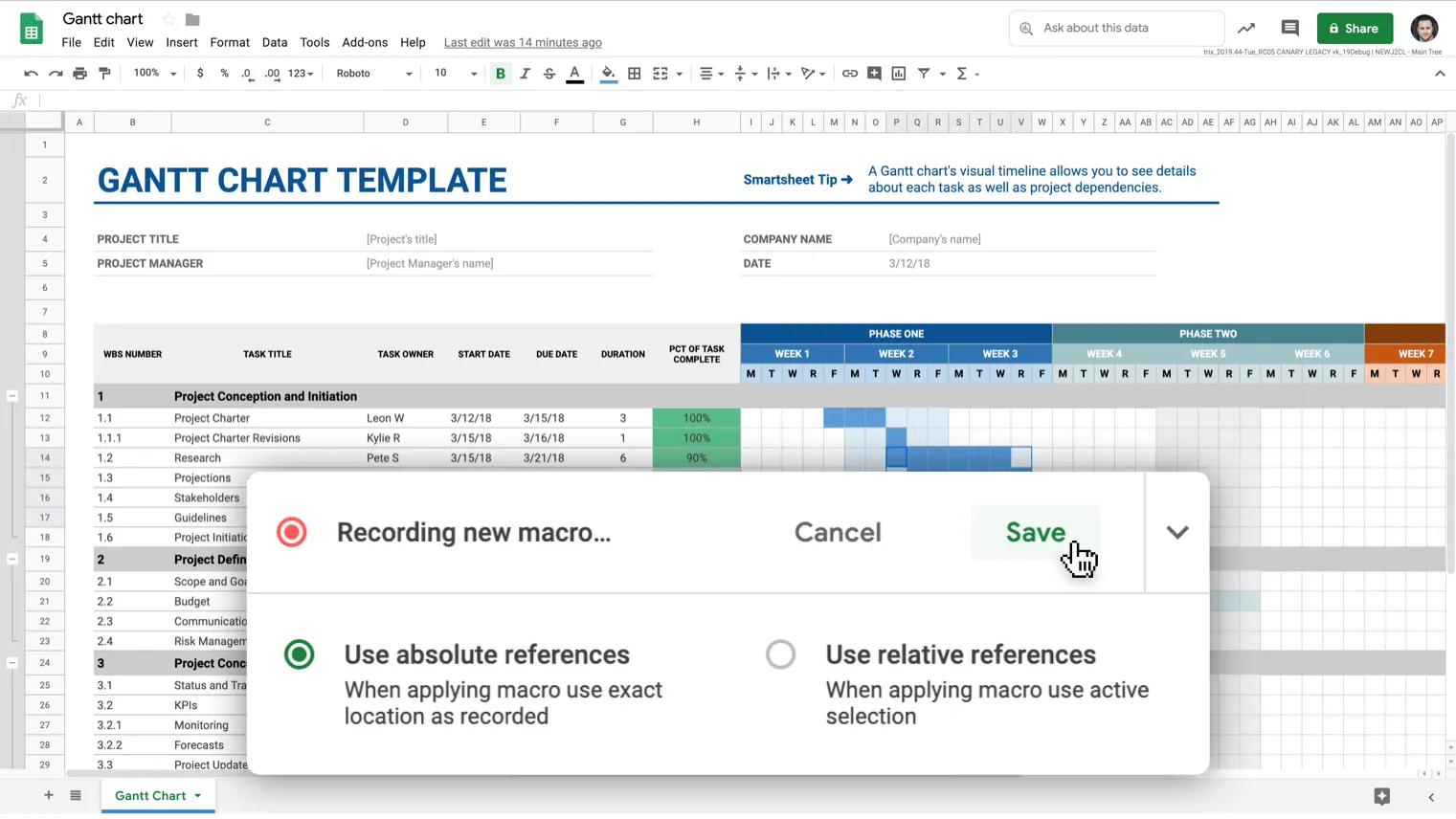Show all sheets list
This screenshot has height=819, width=1456.
[76, 795]
